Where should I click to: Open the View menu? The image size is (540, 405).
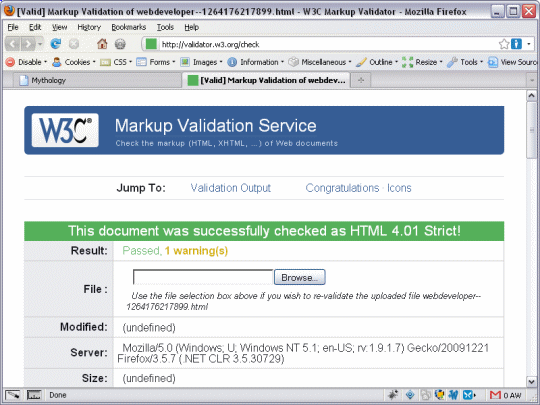(x=59, y=27)
